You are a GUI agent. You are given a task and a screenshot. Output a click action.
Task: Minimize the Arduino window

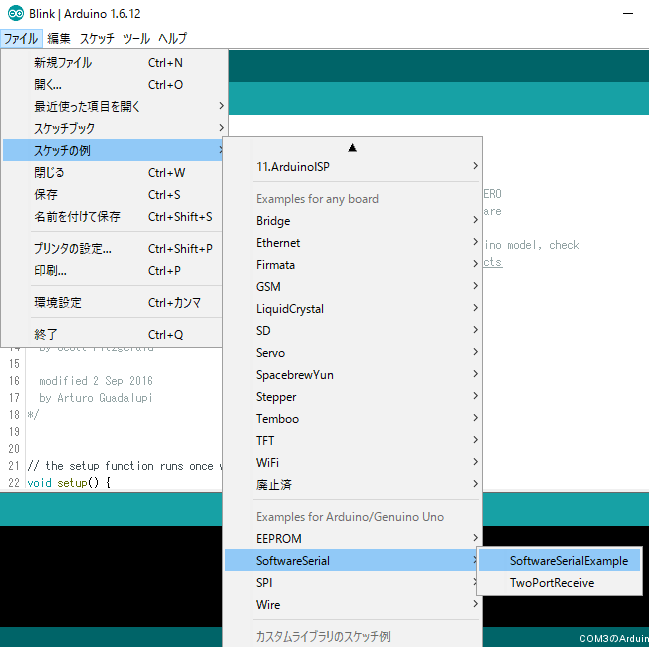pyautogui.click(x=628, y=14)
